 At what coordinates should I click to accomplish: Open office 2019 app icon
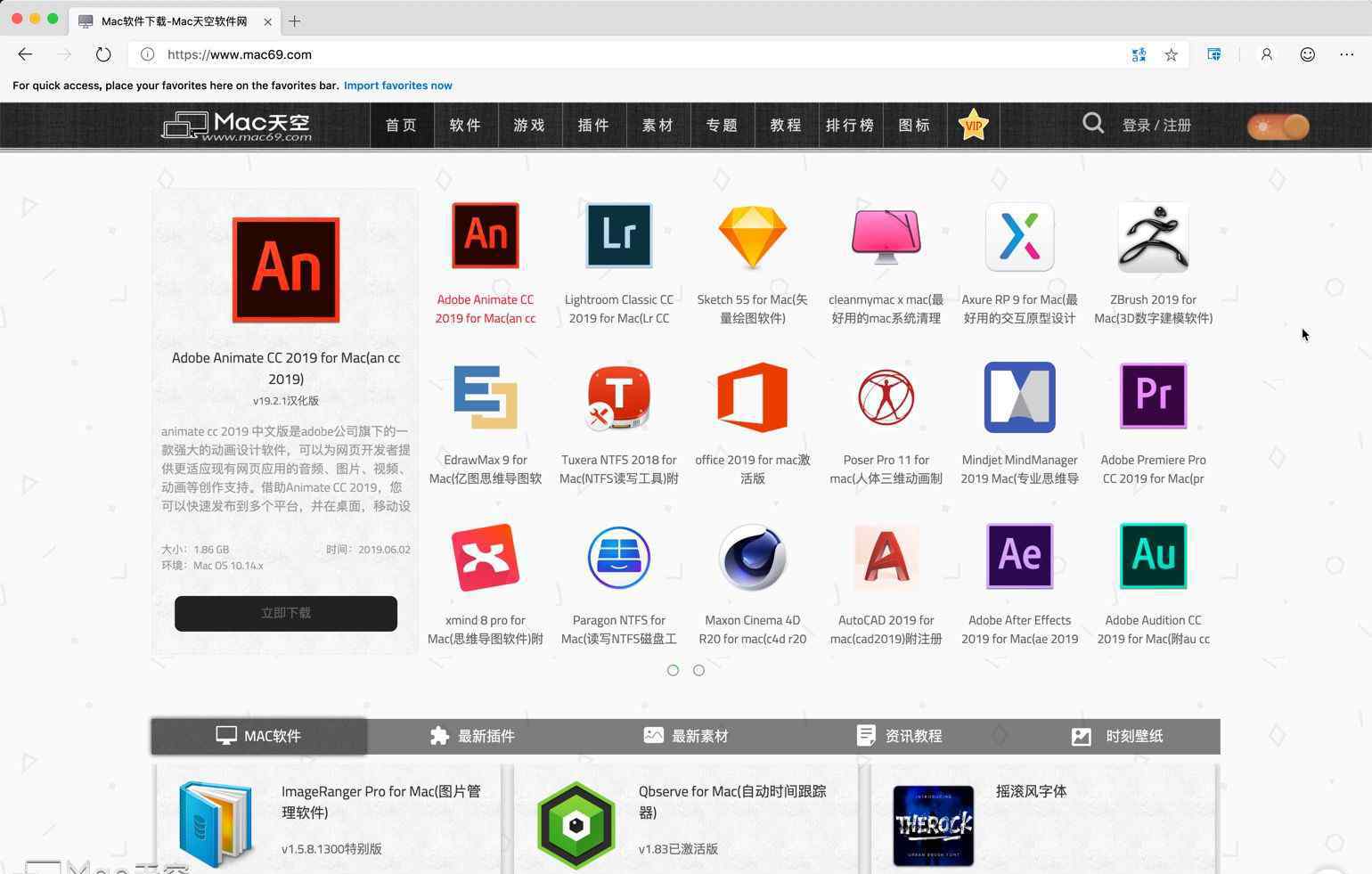(753, 397)
